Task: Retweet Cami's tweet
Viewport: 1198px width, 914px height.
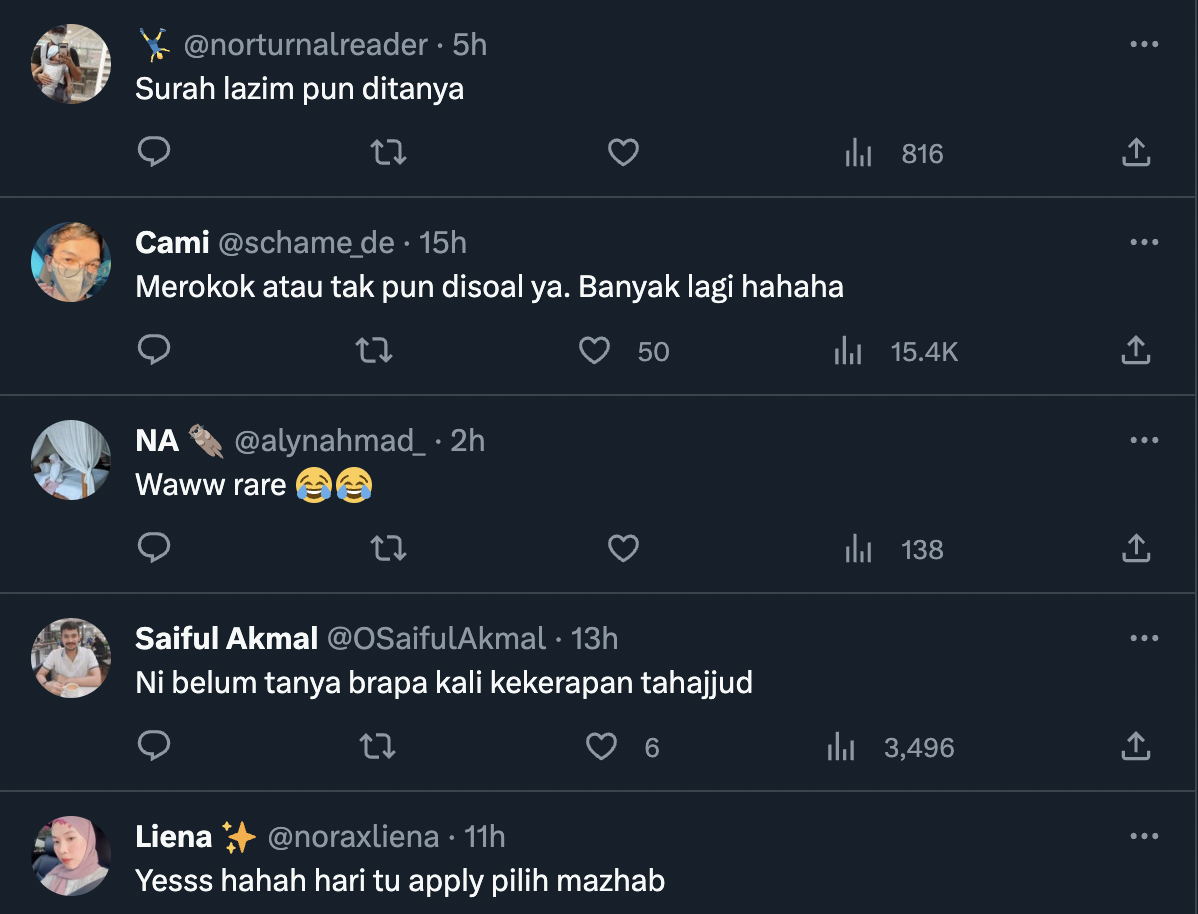Action: 374,351
